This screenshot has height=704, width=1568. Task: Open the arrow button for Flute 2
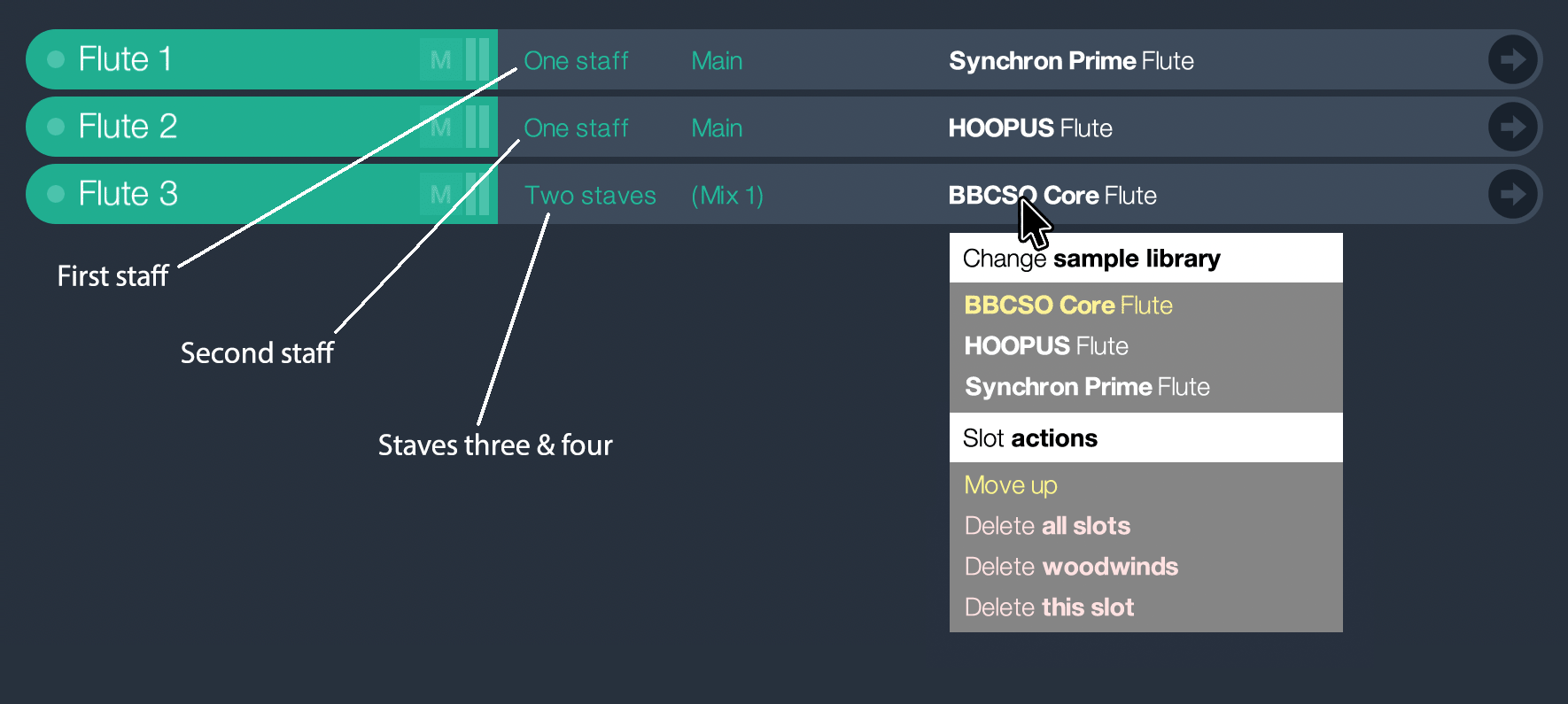tap(1512, 127)
